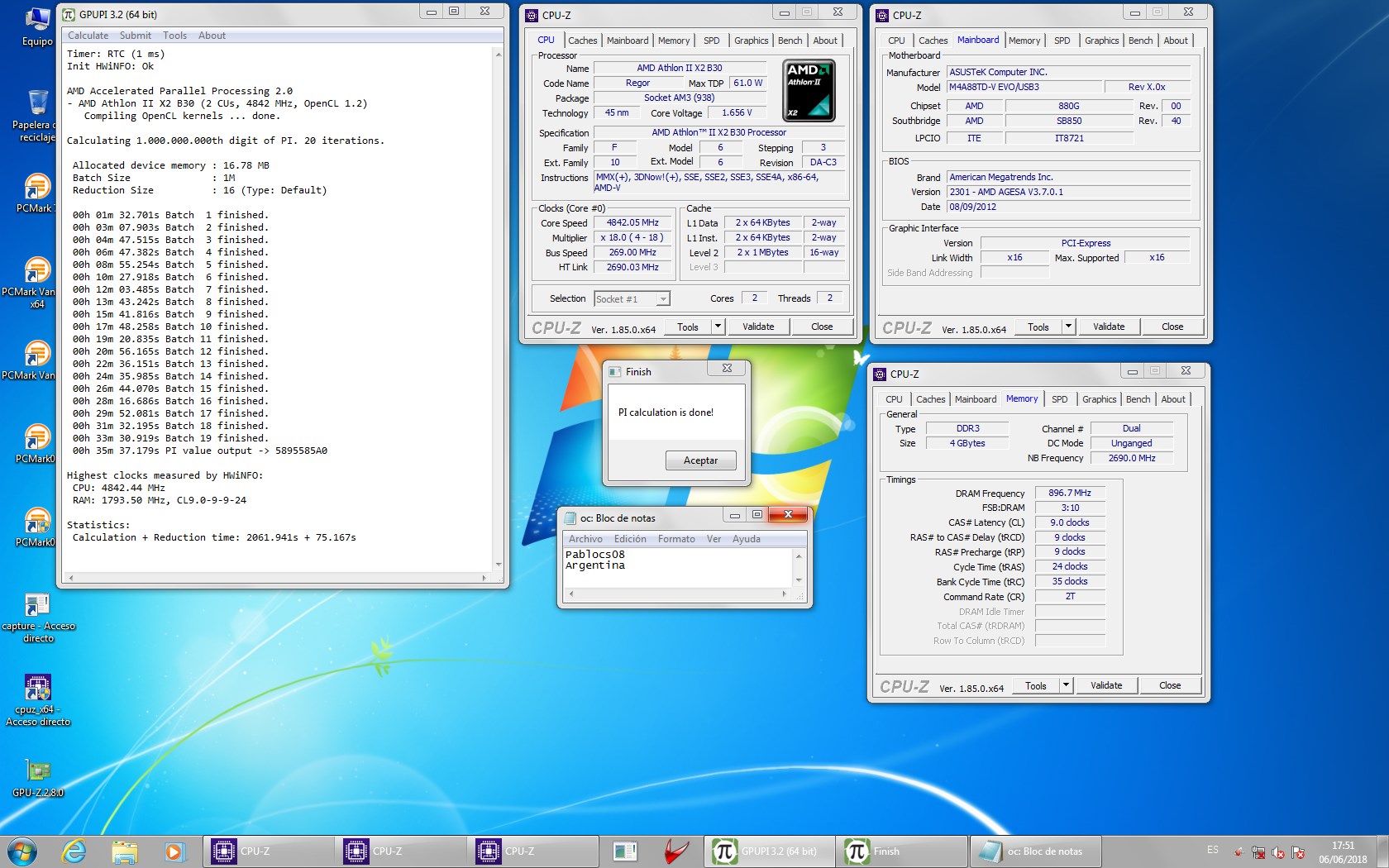1389x868 pixels.
Task: Click the AMD Athlon II processor logo
Action: 808,90
